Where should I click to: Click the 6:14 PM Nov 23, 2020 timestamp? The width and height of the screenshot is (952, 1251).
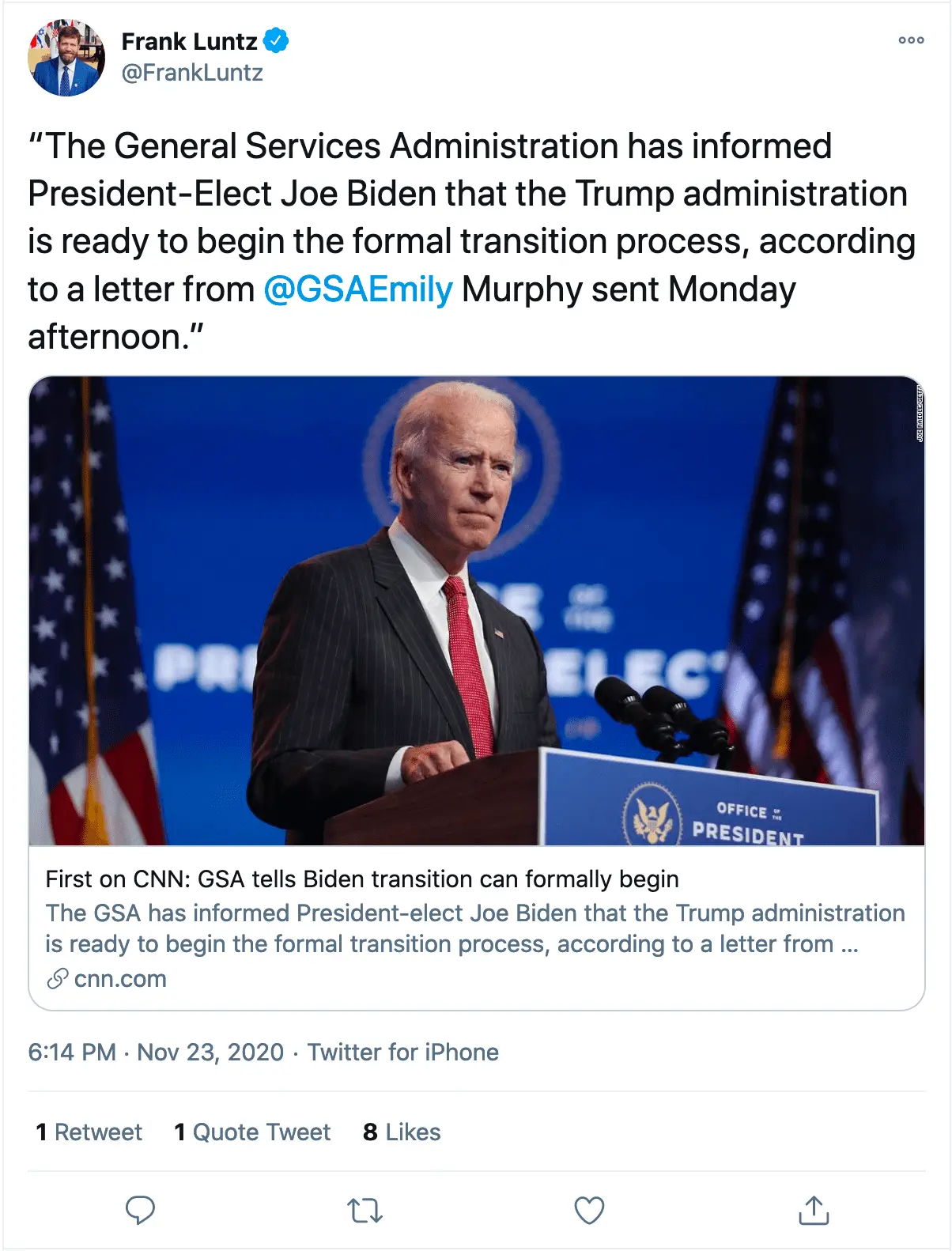[156, 1053]
